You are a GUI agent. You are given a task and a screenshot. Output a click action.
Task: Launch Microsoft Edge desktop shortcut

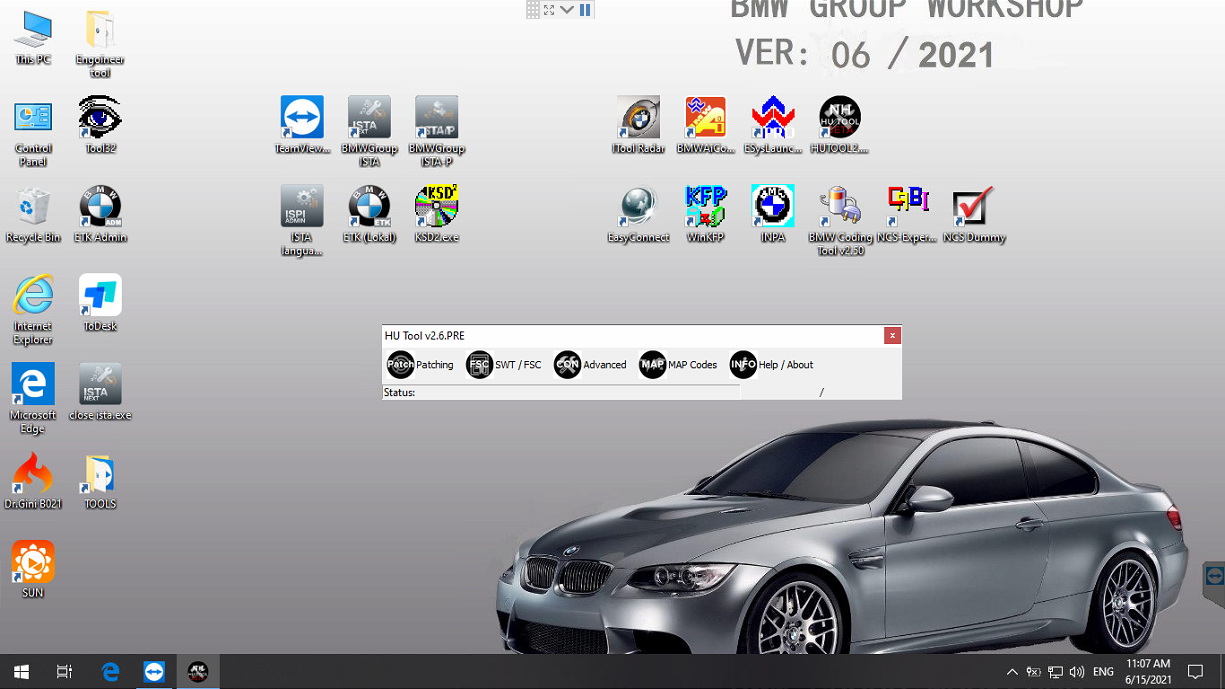pos(33,399)
